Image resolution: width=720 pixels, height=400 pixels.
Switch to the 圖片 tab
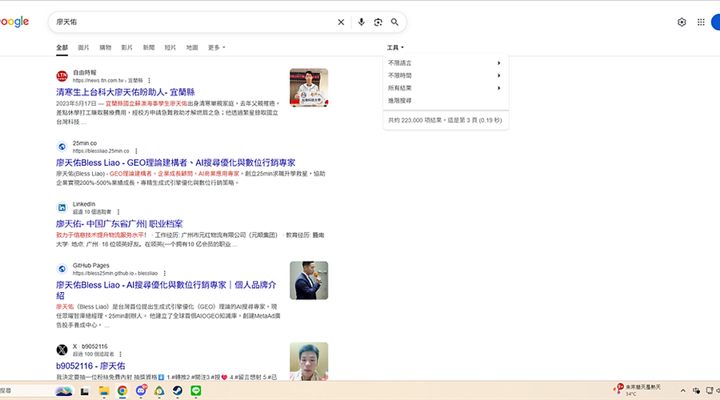(84, 47)
